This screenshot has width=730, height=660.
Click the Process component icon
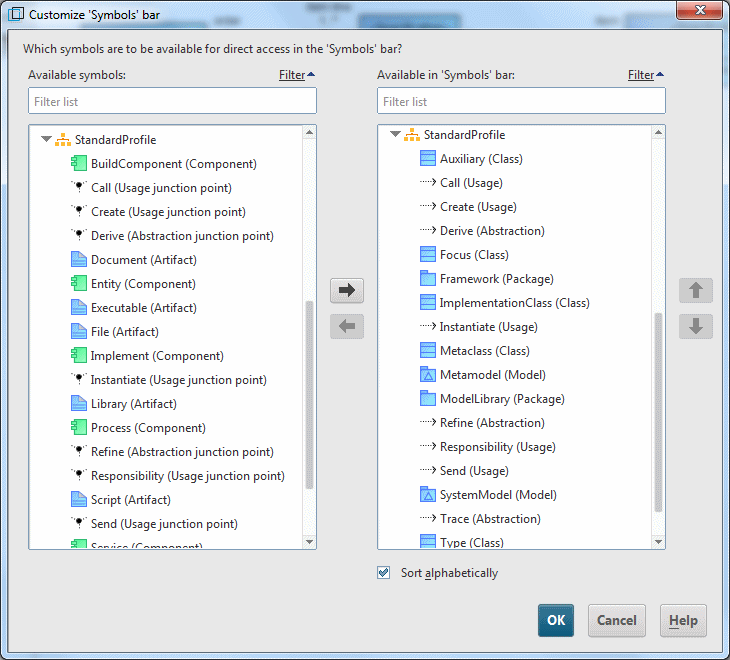point(79,427)
